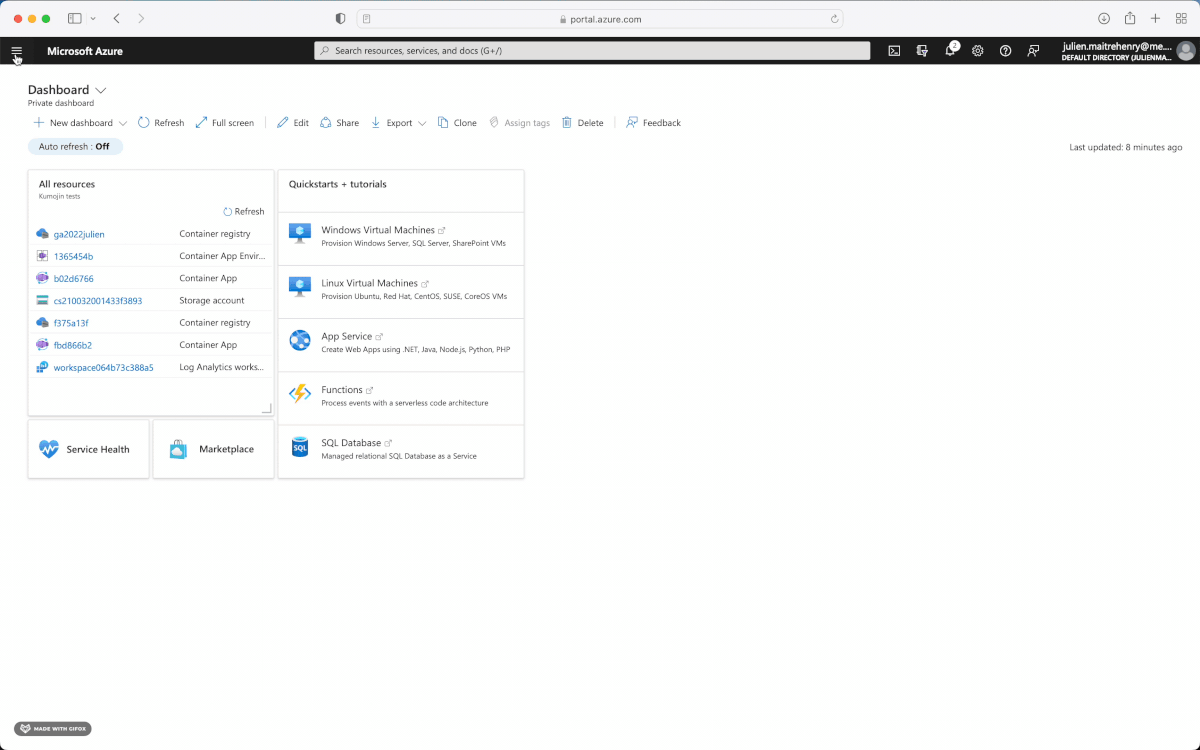This screenshot has width=1200, height=750.
Task: Click the Functions lightning bolt icon
Action: point(300,393)
